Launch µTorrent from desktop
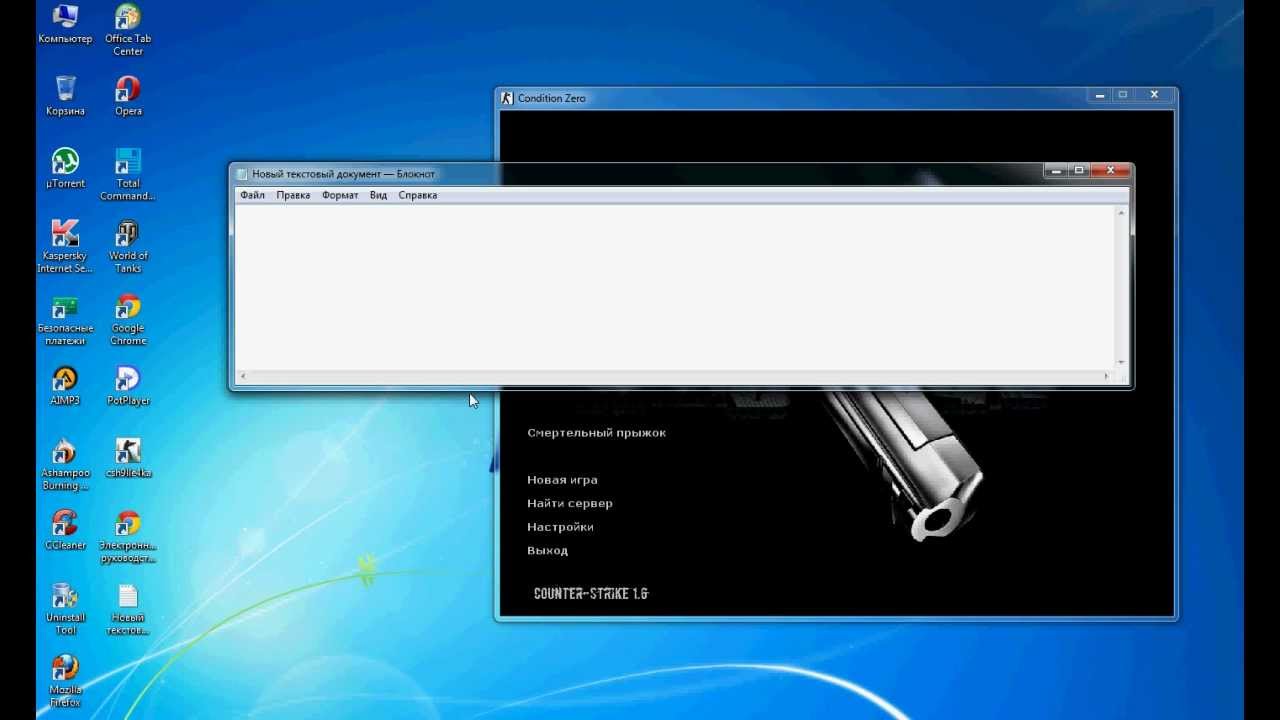 tap(65, 168)
